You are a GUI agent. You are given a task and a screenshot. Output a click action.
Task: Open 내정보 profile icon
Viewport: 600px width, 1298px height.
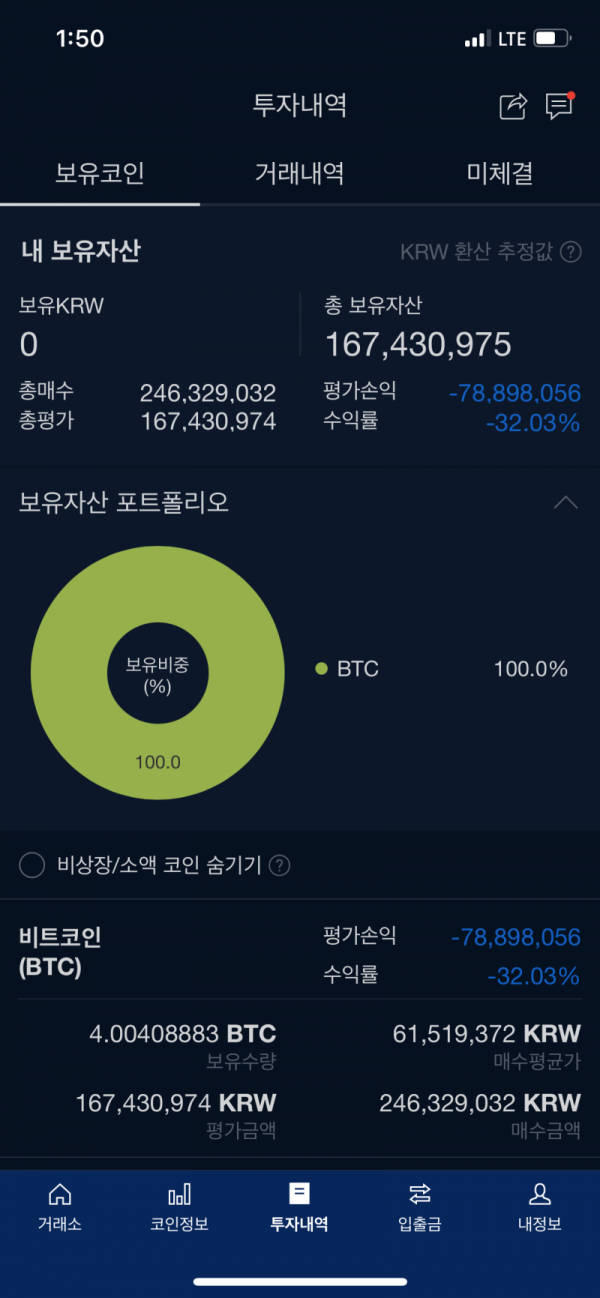[539, 1193]
